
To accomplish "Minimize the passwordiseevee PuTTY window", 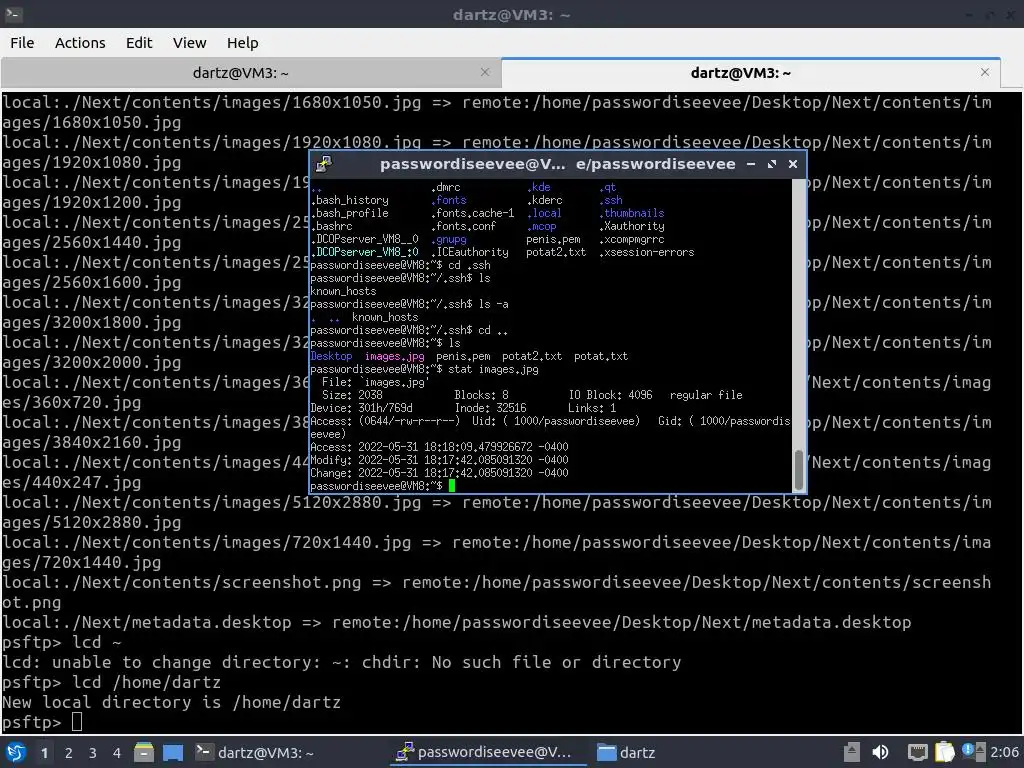I will [751, 165].
